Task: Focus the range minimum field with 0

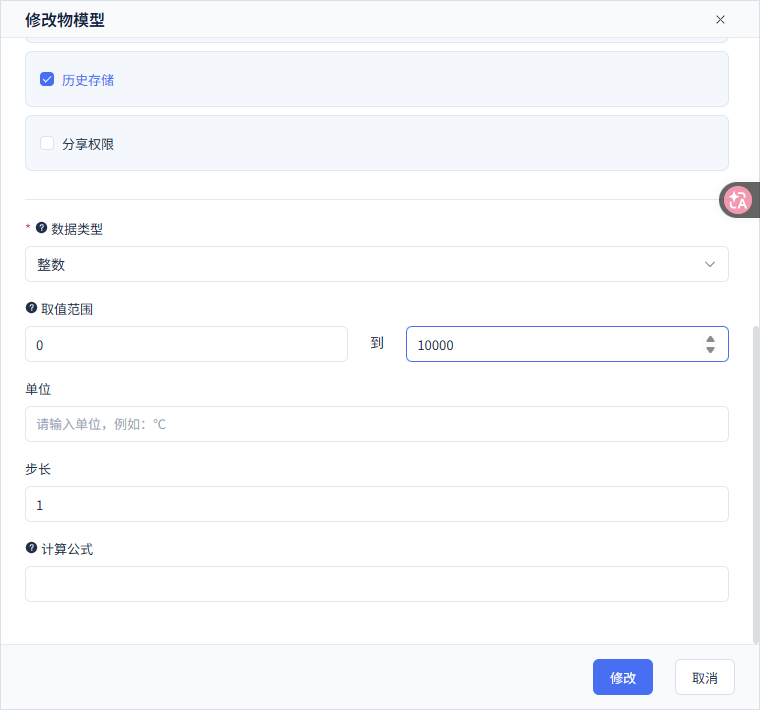Action: 186,344
